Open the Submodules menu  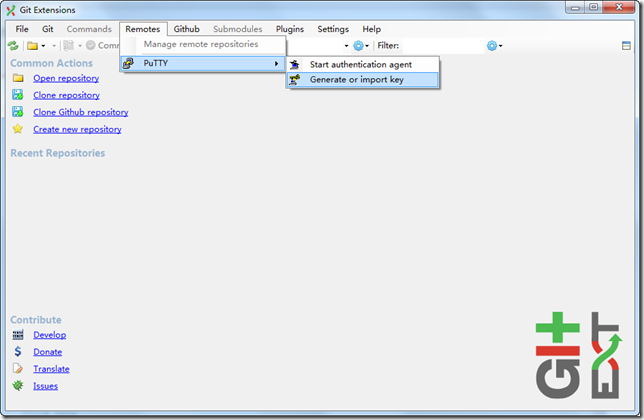coord(237,29)
